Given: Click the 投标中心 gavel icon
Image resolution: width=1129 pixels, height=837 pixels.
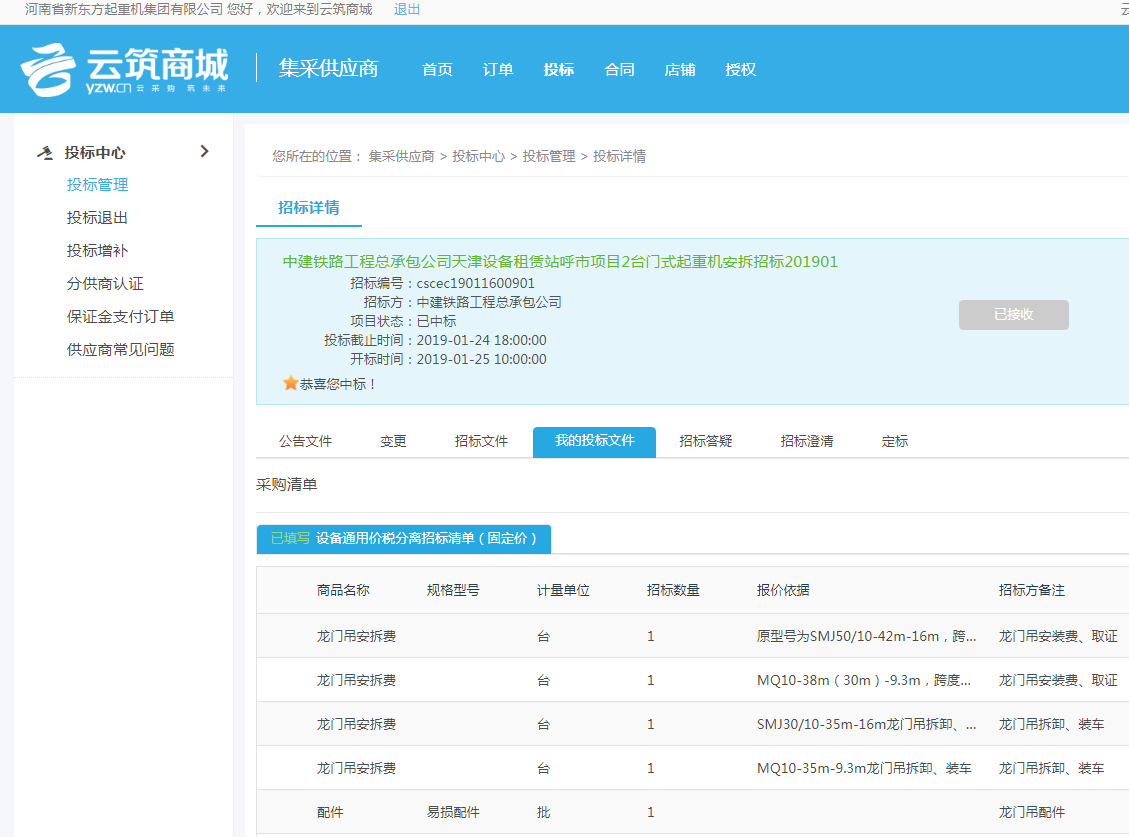Looking at the screenshot, I should tap(45, 153).
